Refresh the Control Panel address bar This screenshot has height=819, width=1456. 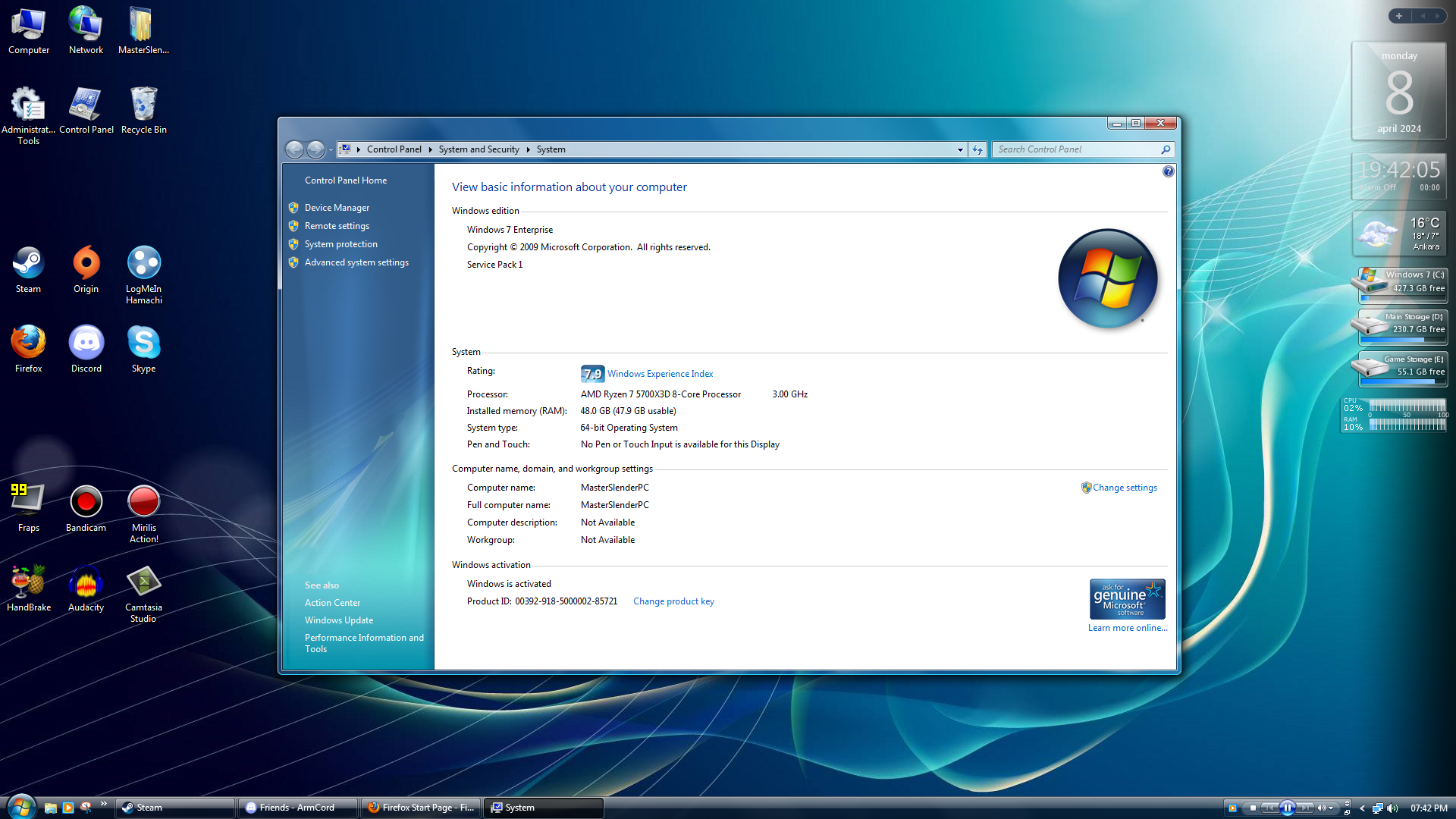[x=977, y=150]
